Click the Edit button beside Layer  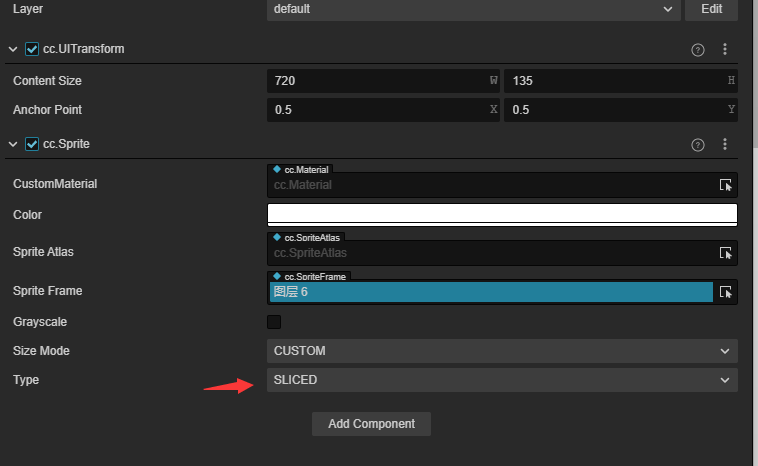point(711,9)
